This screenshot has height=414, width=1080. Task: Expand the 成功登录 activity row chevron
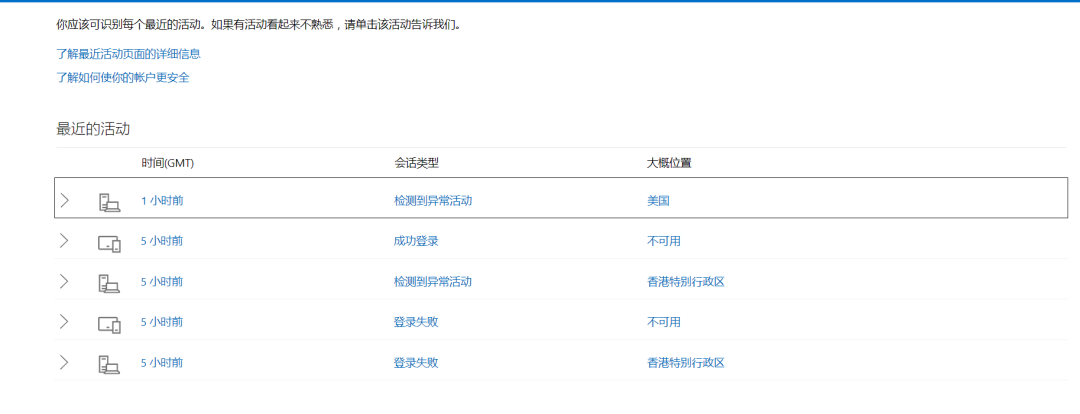pyautogui.click(x=65, y=241)
